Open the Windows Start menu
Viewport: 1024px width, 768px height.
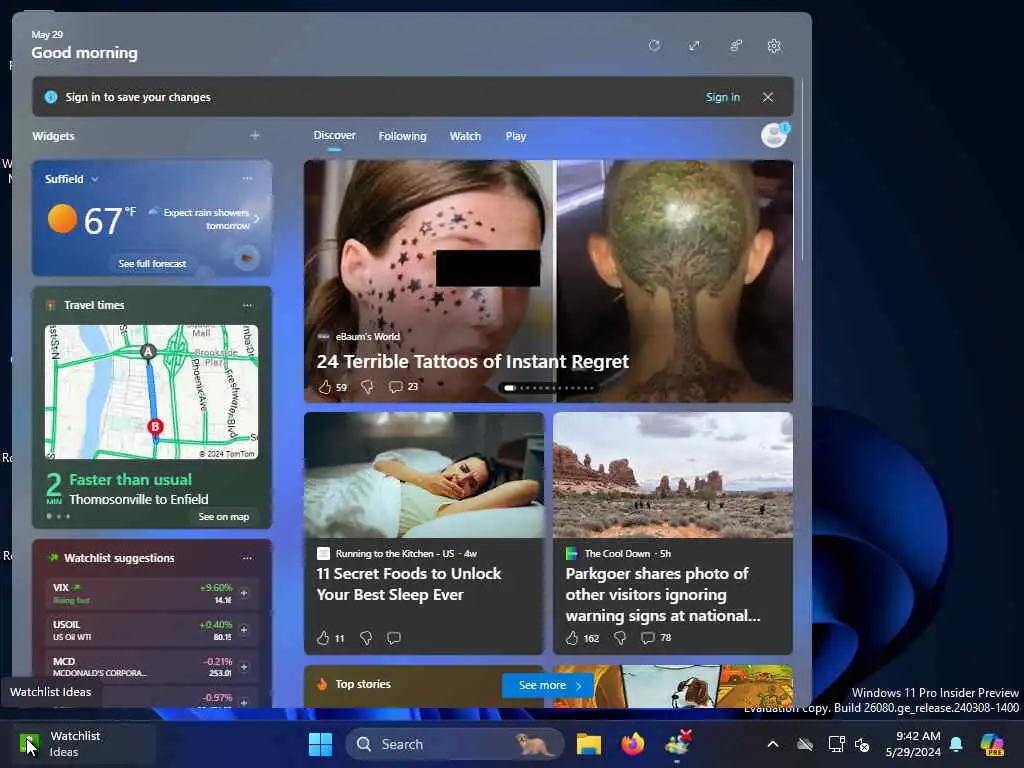(320, 744)
